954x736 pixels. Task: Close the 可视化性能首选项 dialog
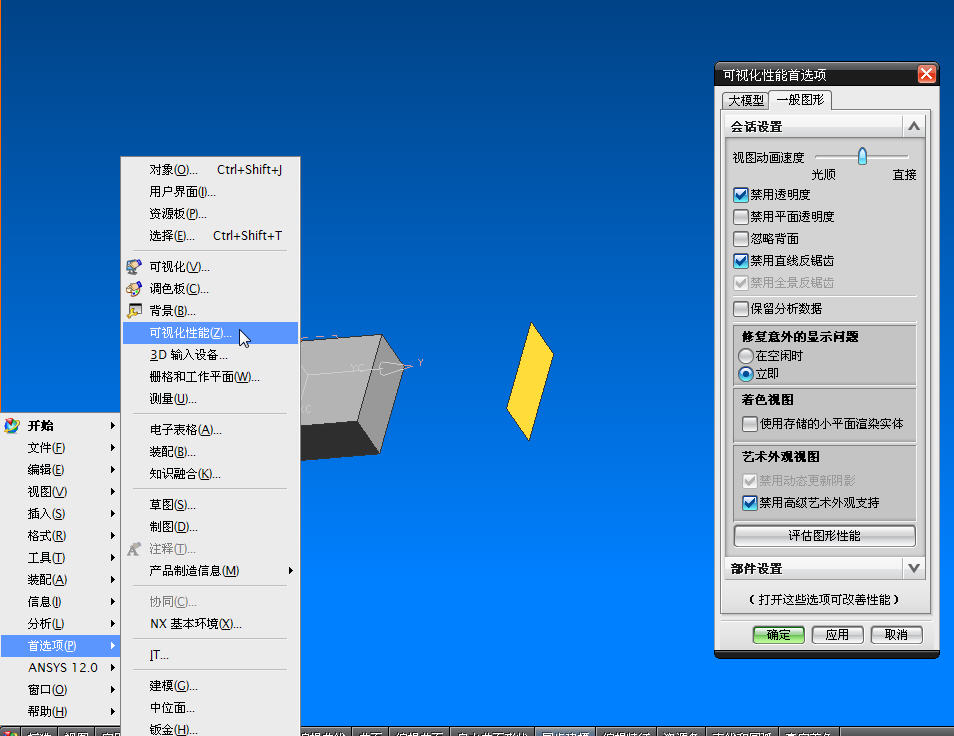(x=927, y=74)
